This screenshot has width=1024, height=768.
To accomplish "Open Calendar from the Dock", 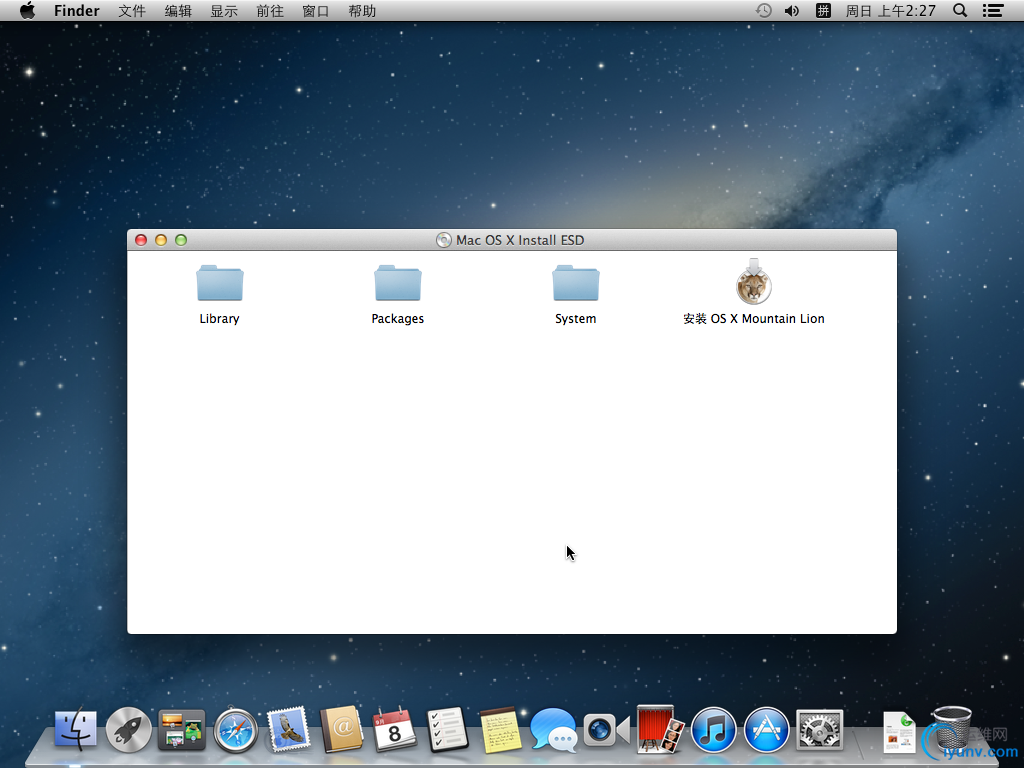I will point(394,729).
